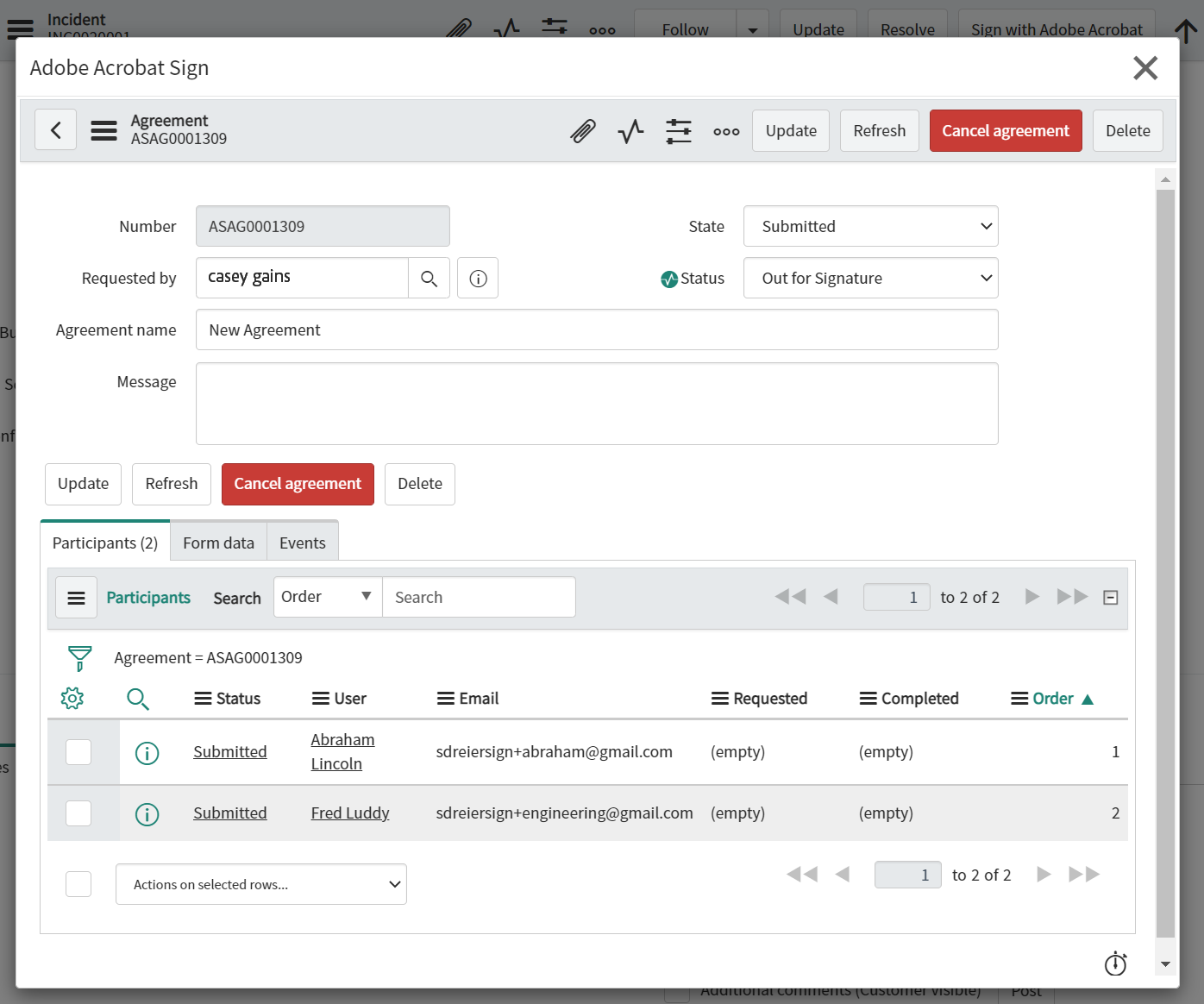Image resolution: width=1204 pixels, height=1004 pixels.
Task: Switch to the Events tab
Action: pos(302,542)
